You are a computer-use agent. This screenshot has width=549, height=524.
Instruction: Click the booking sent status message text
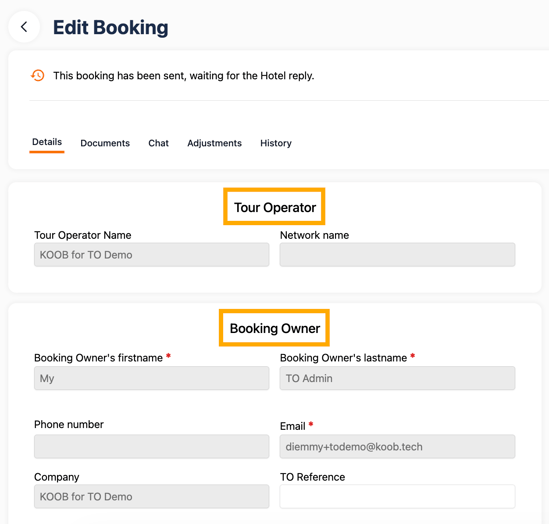[x=184, y=76]
